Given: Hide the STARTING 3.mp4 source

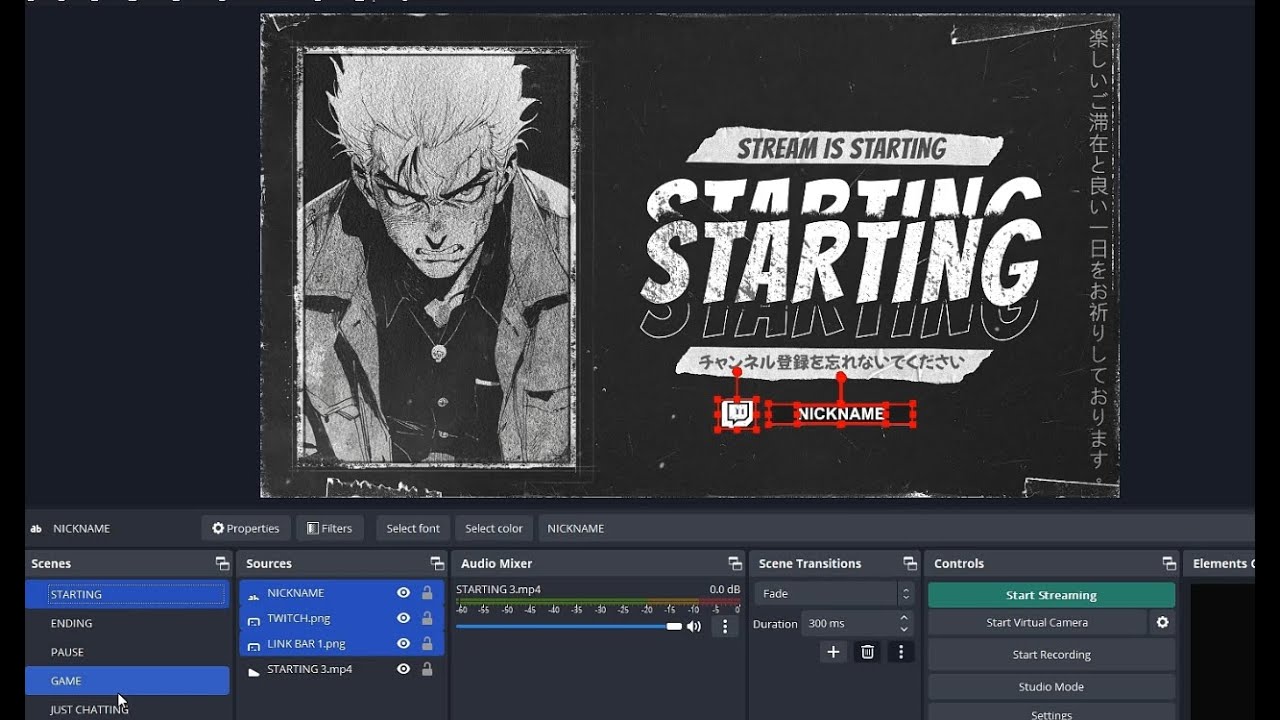Looking at the screenshot, I should pyautogui.click(x=403, y=669).
